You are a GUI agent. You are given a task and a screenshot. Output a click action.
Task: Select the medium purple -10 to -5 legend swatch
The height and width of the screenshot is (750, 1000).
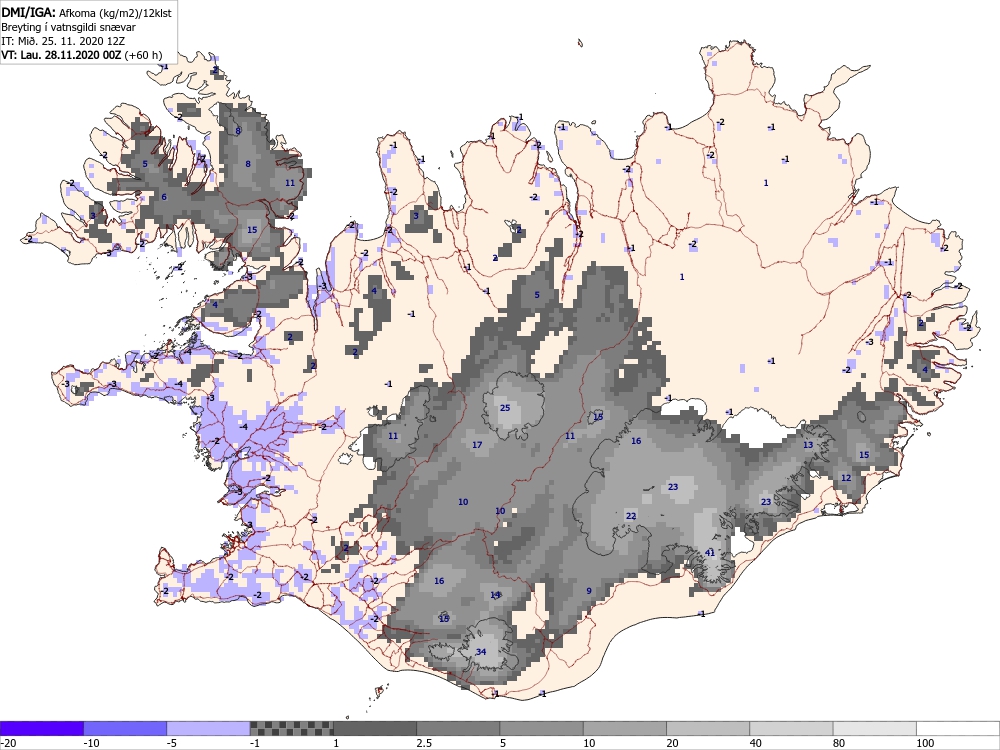tap(125, 728)
